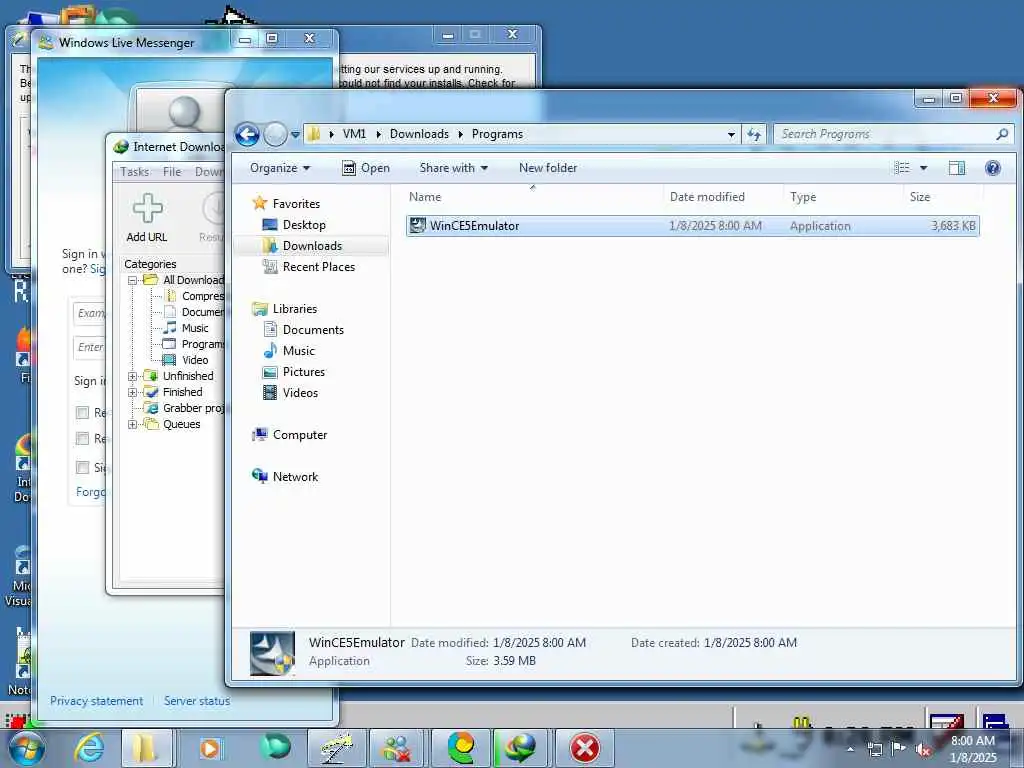Expand Unfinished category in IDM
The image size is (1024, 768).
pyautogui.click(x=132, y=376)
